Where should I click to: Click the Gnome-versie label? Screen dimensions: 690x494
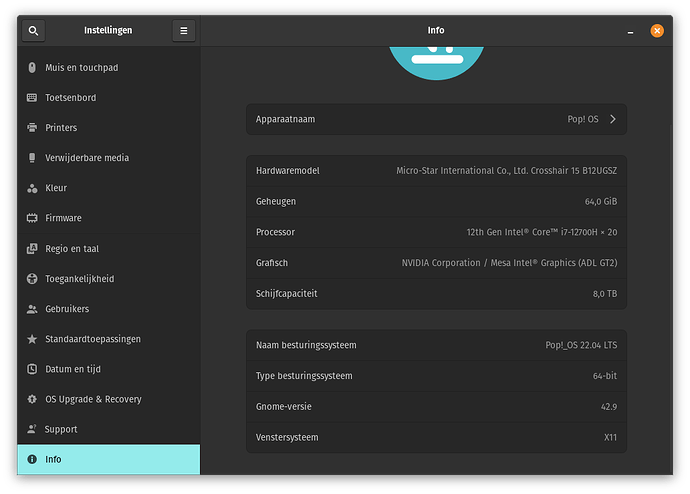coord(284,406)
